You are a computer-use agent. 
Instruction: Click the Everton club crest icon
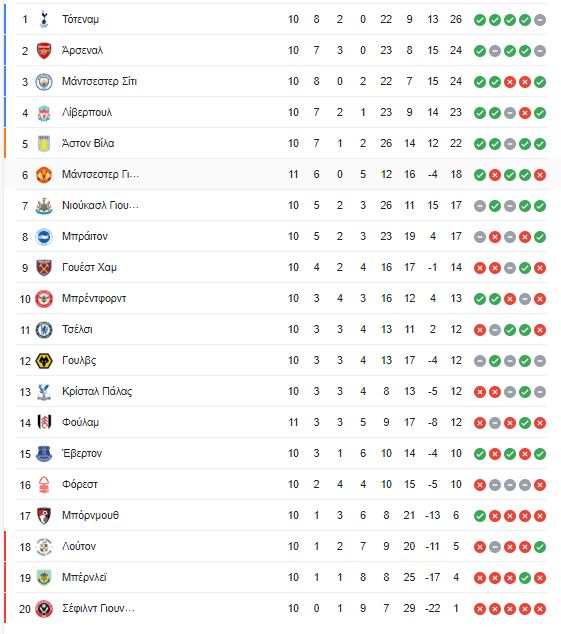click(44, 454)
